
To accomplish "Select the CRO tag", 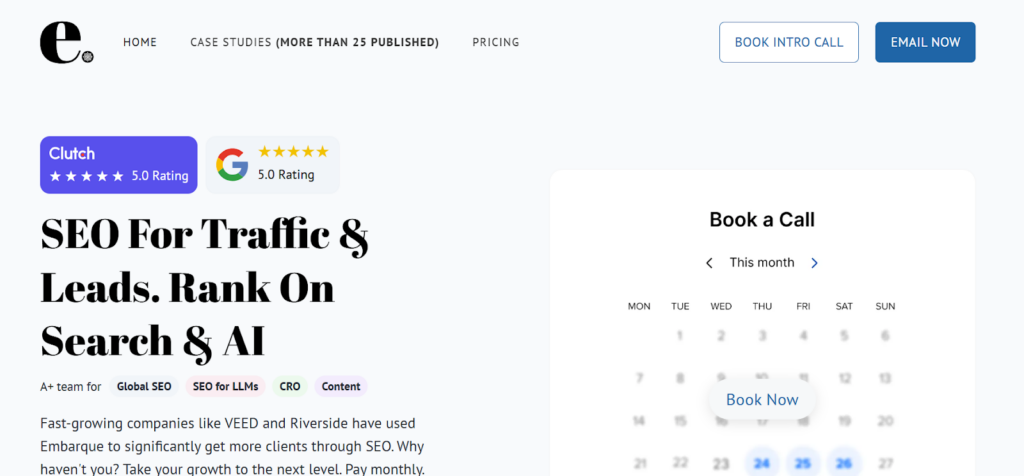I will [290, 386].
